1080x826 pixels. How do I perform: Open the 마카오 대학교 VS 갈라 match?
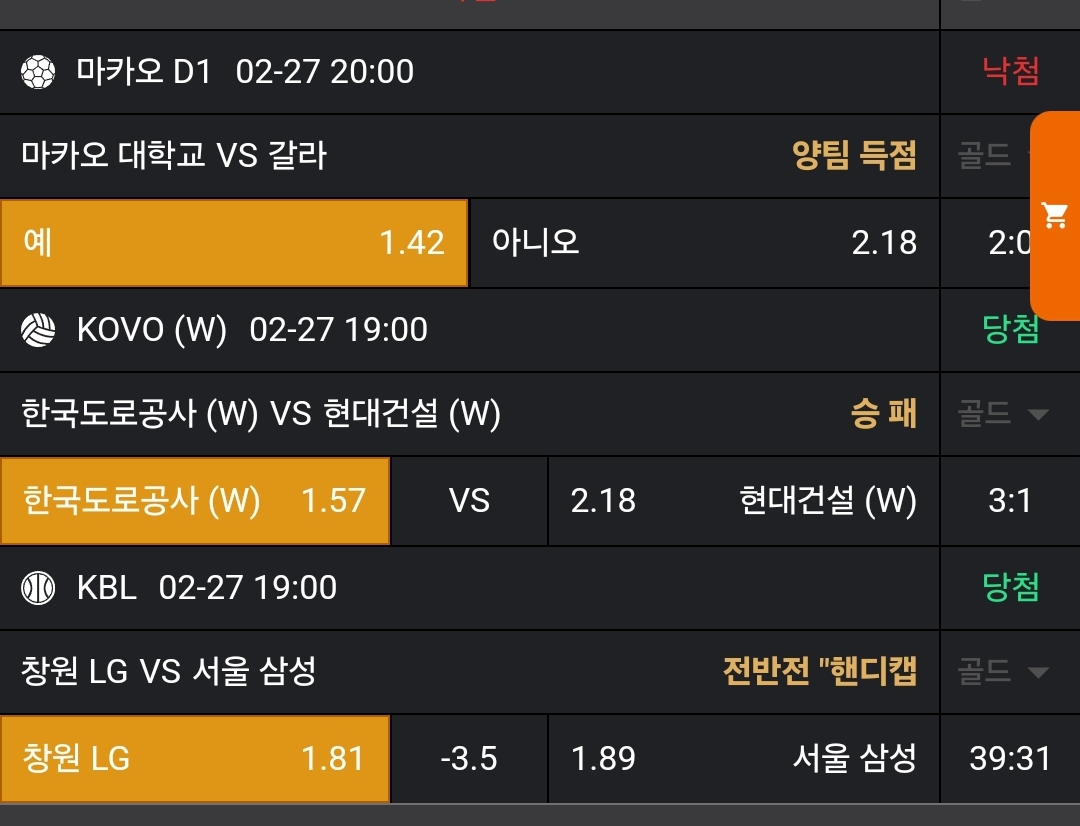(x=174, y=156)
